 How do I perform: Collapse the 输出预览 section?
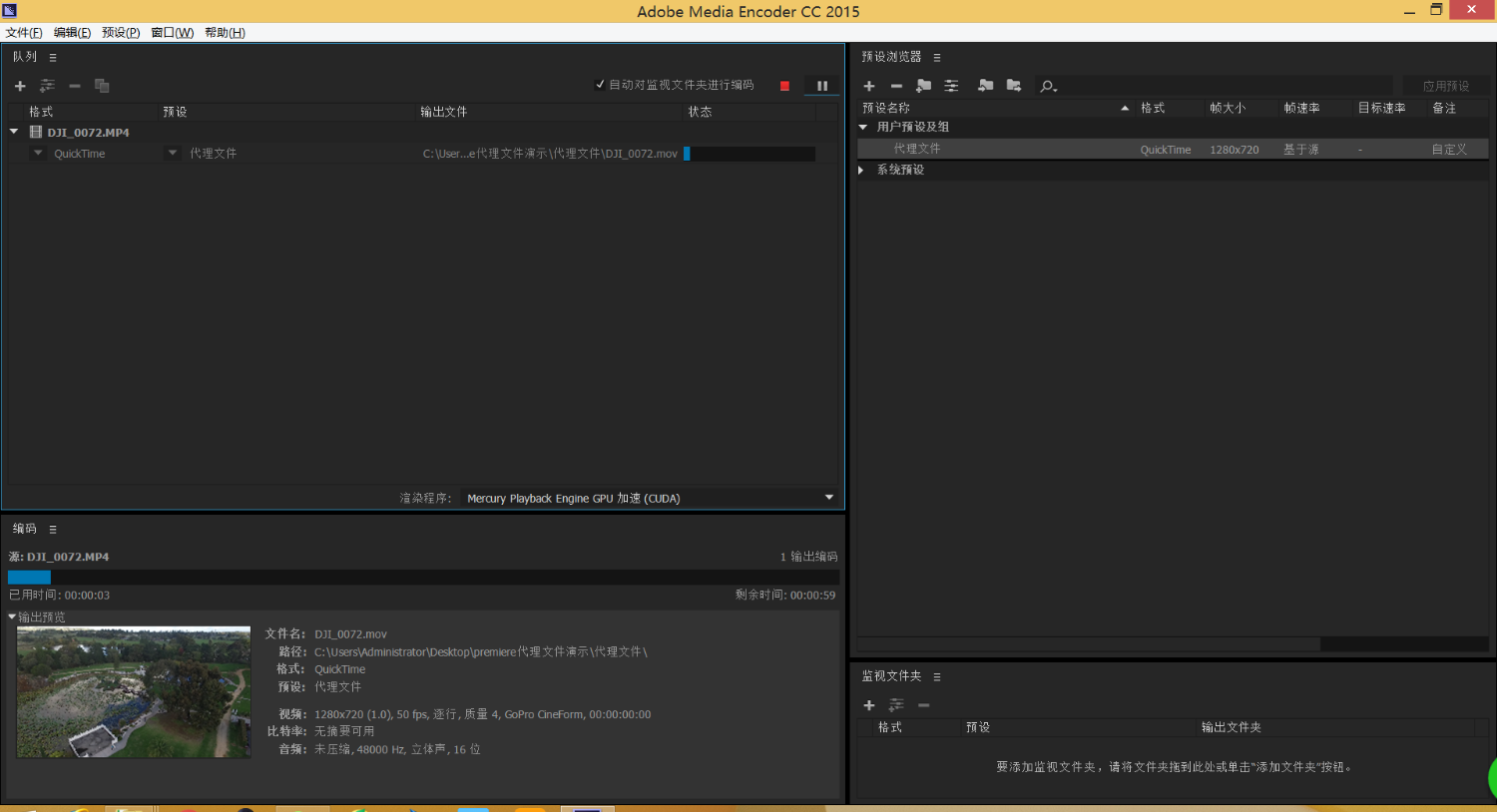click(12, 617)
